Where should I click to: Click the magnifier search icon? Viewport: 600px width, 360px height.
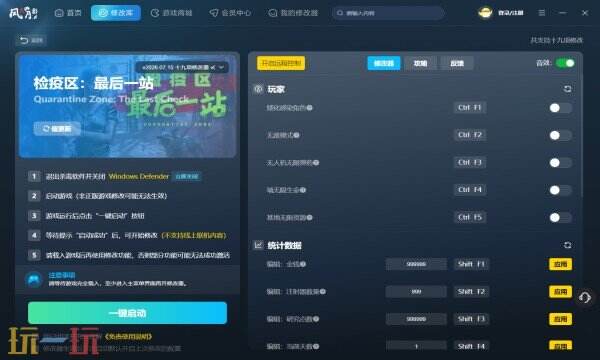340,13
